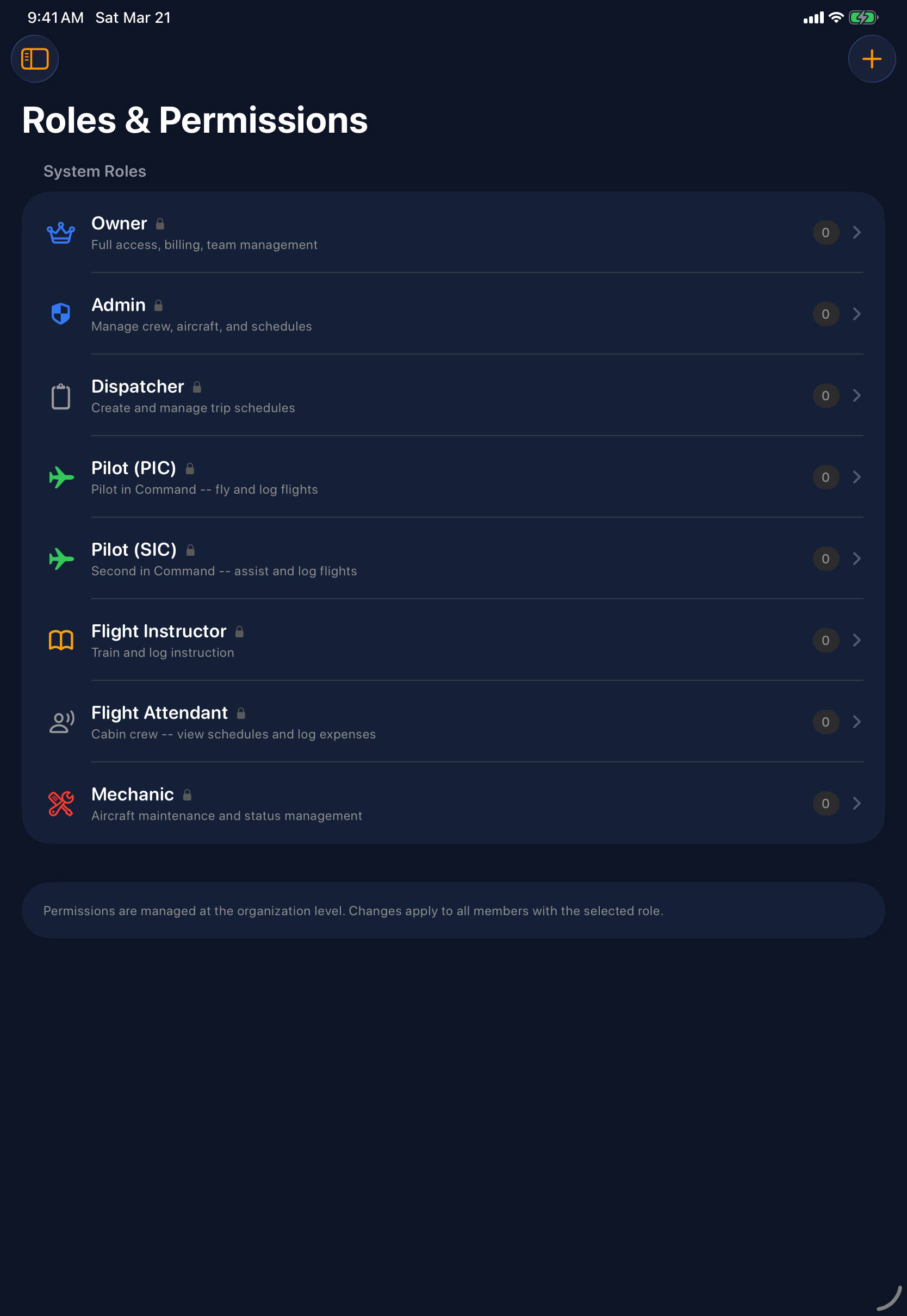Click the green airplane icon for Pilot (PIC)
The image size is (907, 1316).
(x=61, y=477)
